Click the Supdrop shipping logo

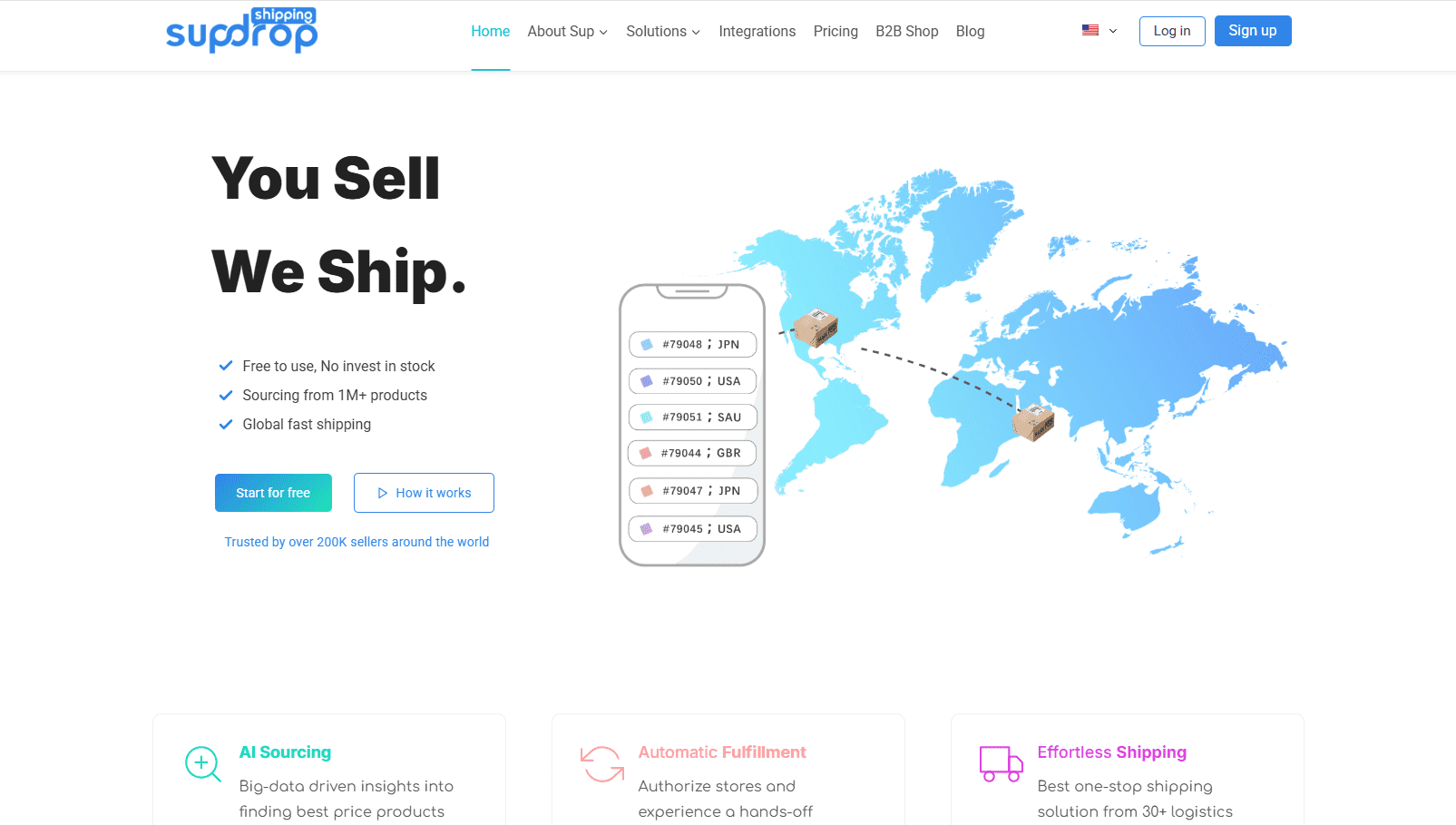[241, 31]
